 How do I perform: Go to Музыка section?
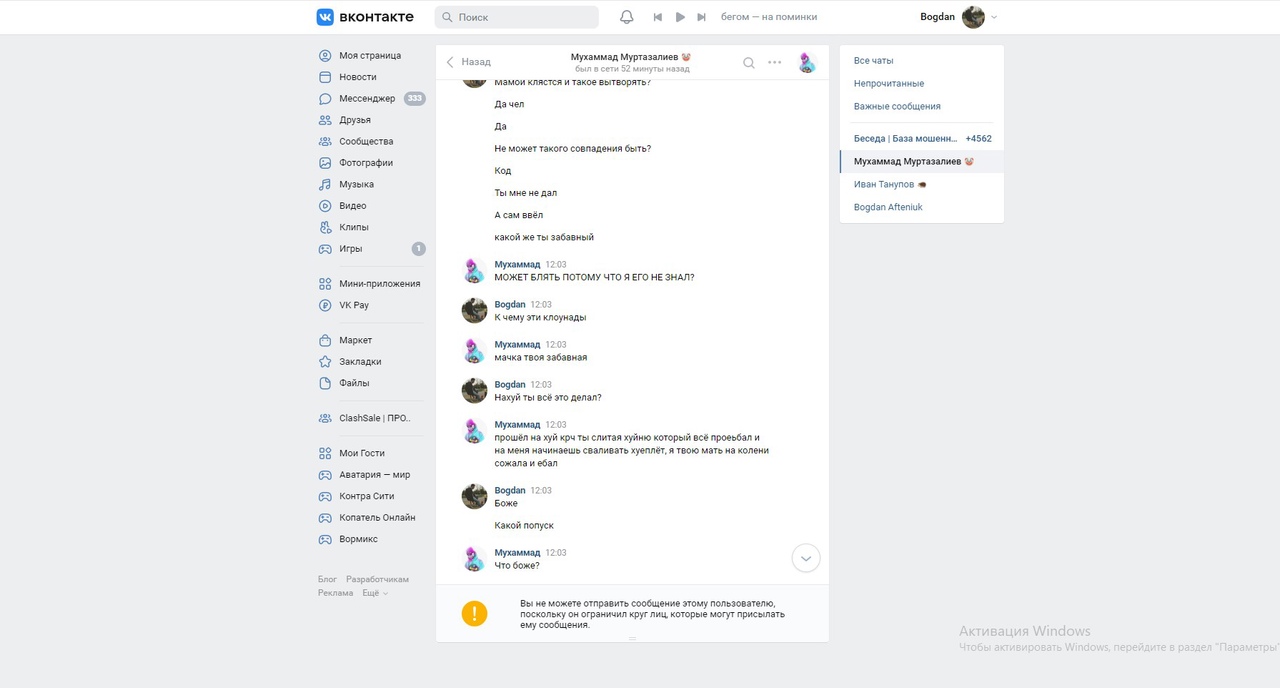(356, 184)
